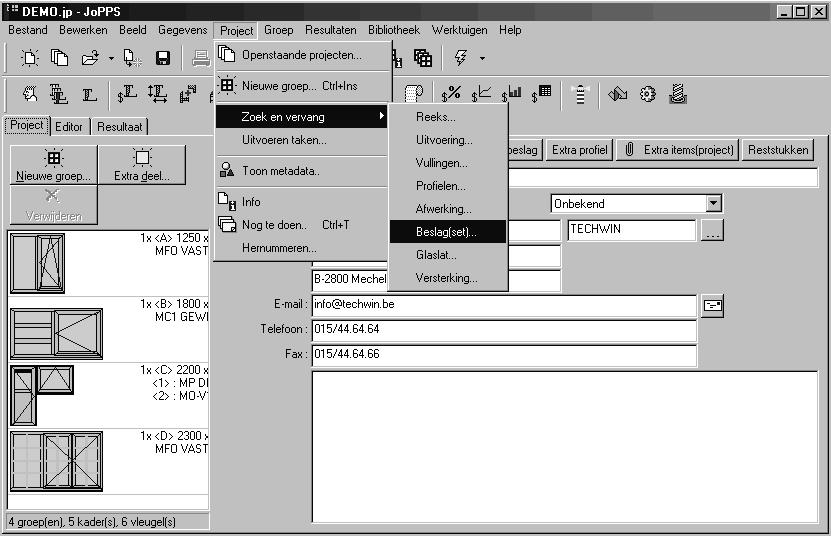The image size is (831, 536).
Task: Open the Onbekend dropdown
Action: click(x=713, y=204)
